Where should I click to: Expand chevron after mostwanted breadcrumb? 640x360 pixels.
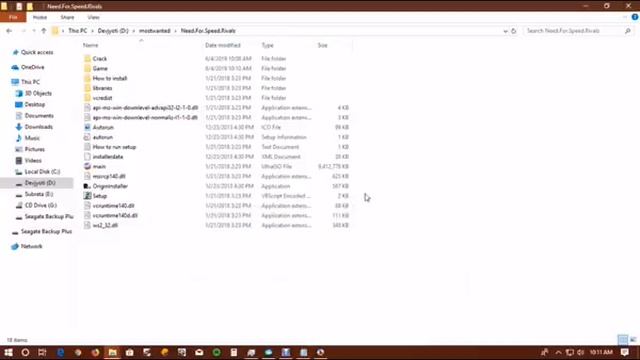pyautogui.click(x=176, y=31)
